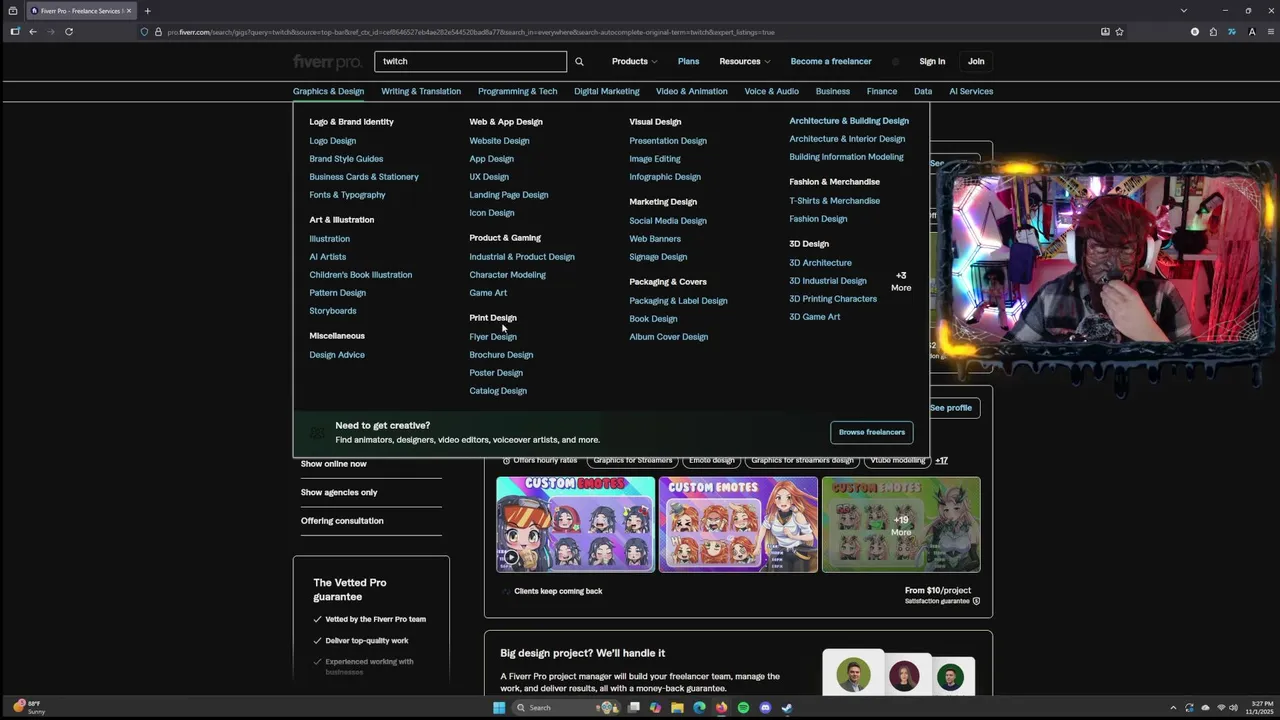The image size is (1280, 720).
Task: Select T-Shirts & Merchandise link
Action: [x=834, y=201]
